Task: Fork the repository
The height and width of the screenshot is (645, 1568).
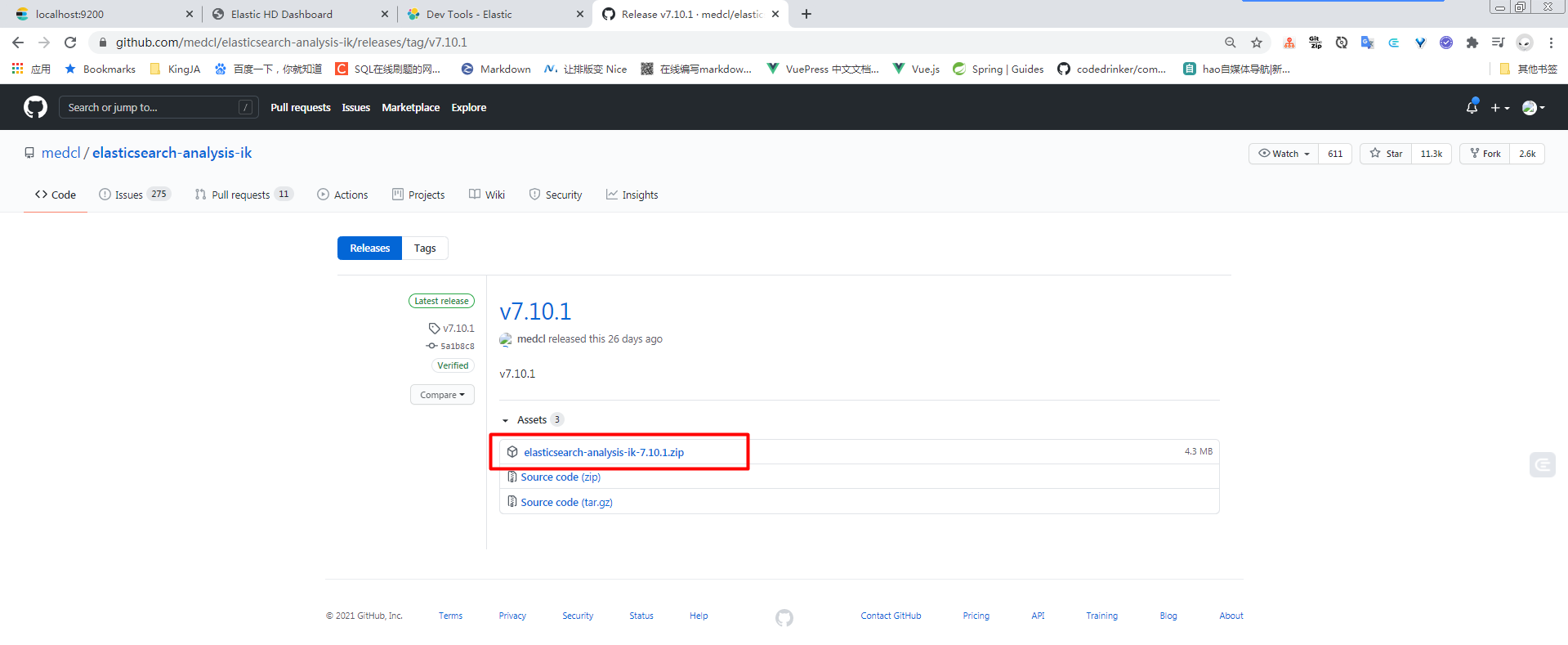Action: [1485, 154]
